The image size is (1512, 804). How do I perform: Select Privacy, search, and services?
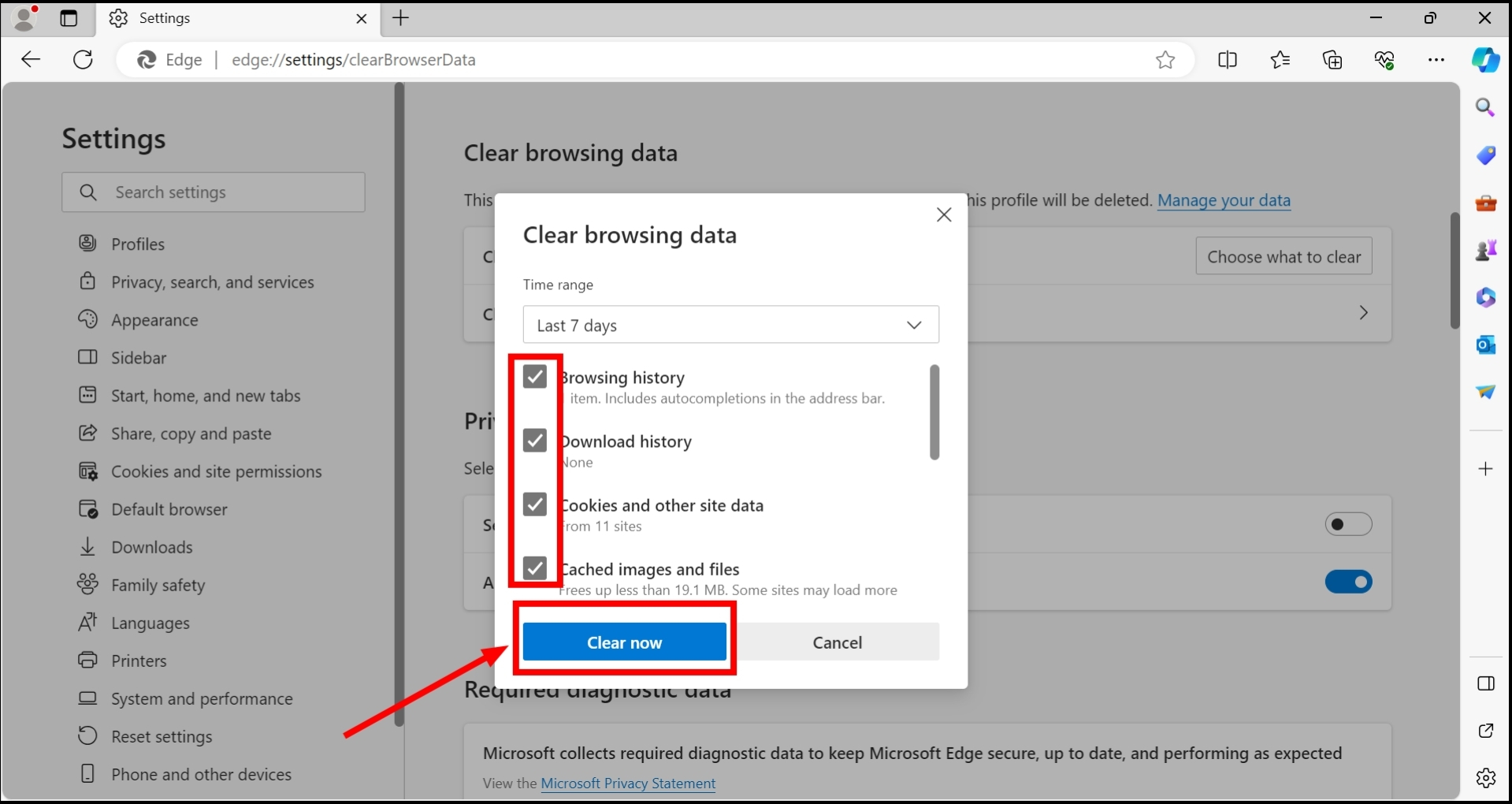(x=213, y=282)
